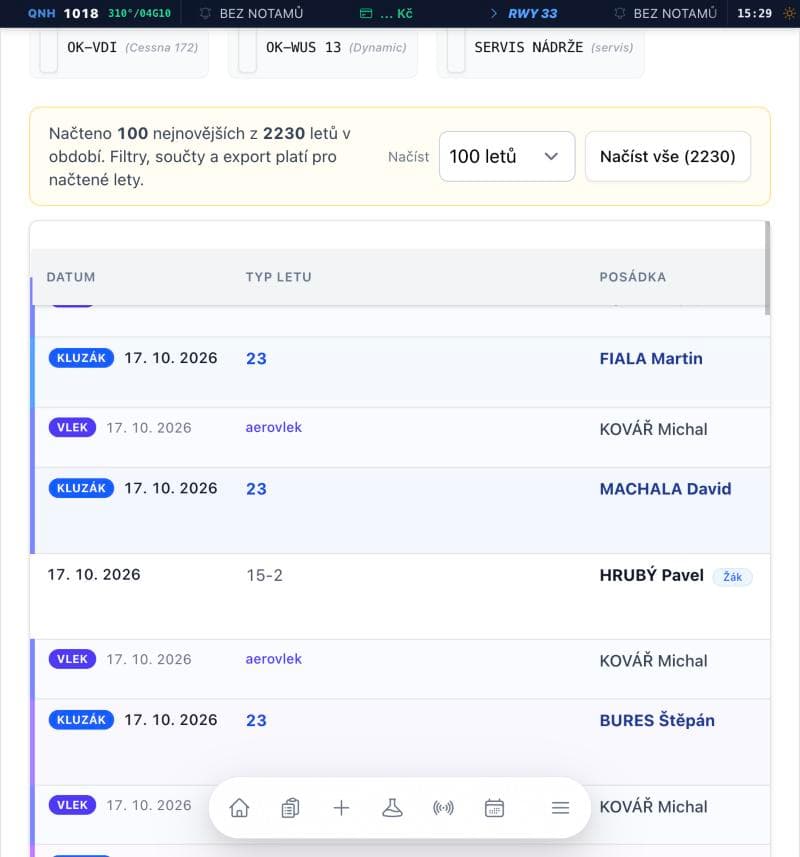Image resolution: width=800 pixels, height=857 pixels.
Task: Toggle the sun theme icon in top bar
Action: (x=789, y=13)
